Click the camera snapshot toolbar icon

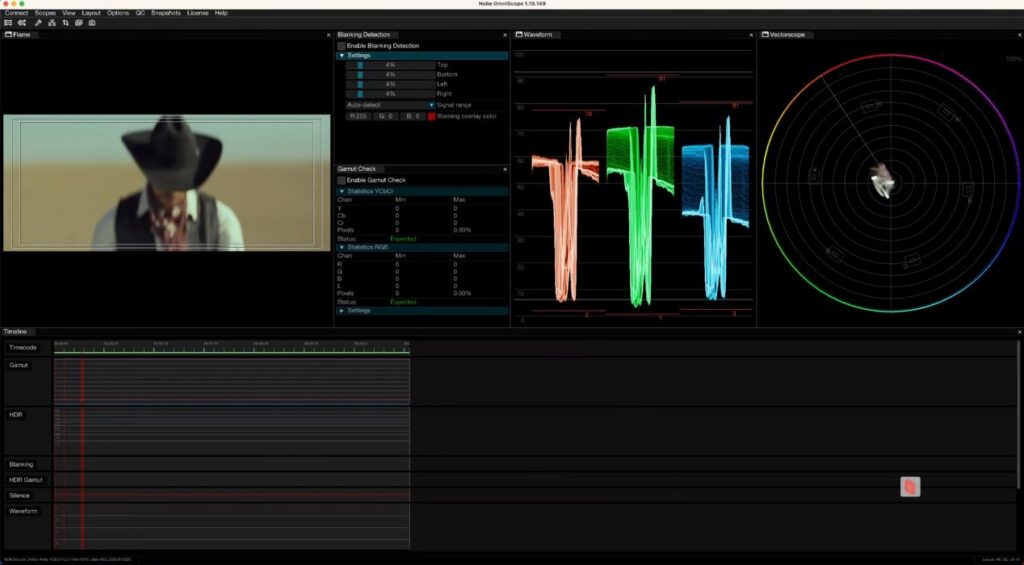pyautogui.click(x=92, y=23)
